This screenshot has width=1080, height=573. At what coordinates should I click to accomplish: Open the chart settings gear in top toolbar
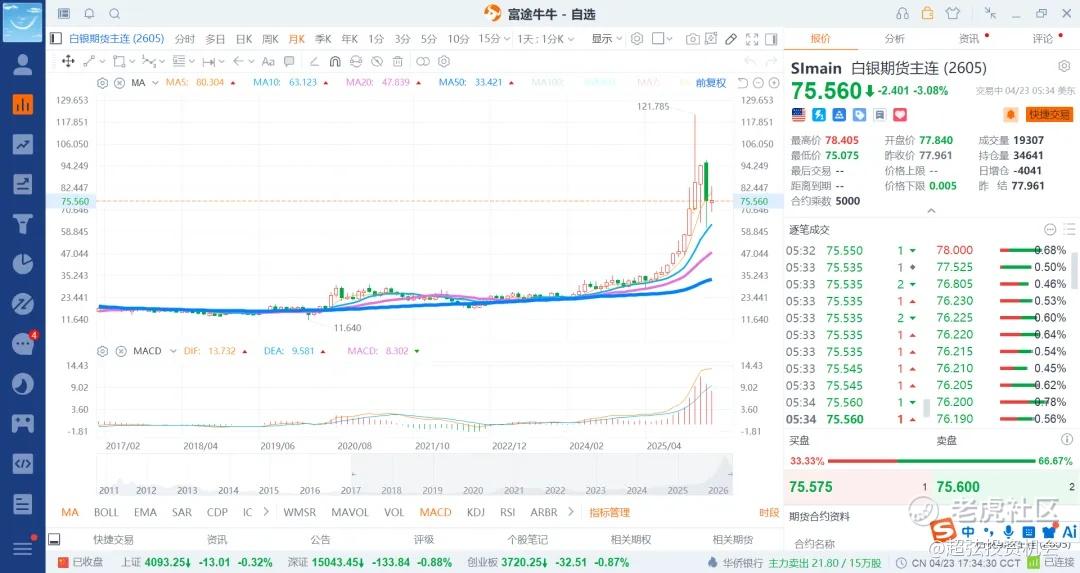pyautogui.click(x=637, y=39)
